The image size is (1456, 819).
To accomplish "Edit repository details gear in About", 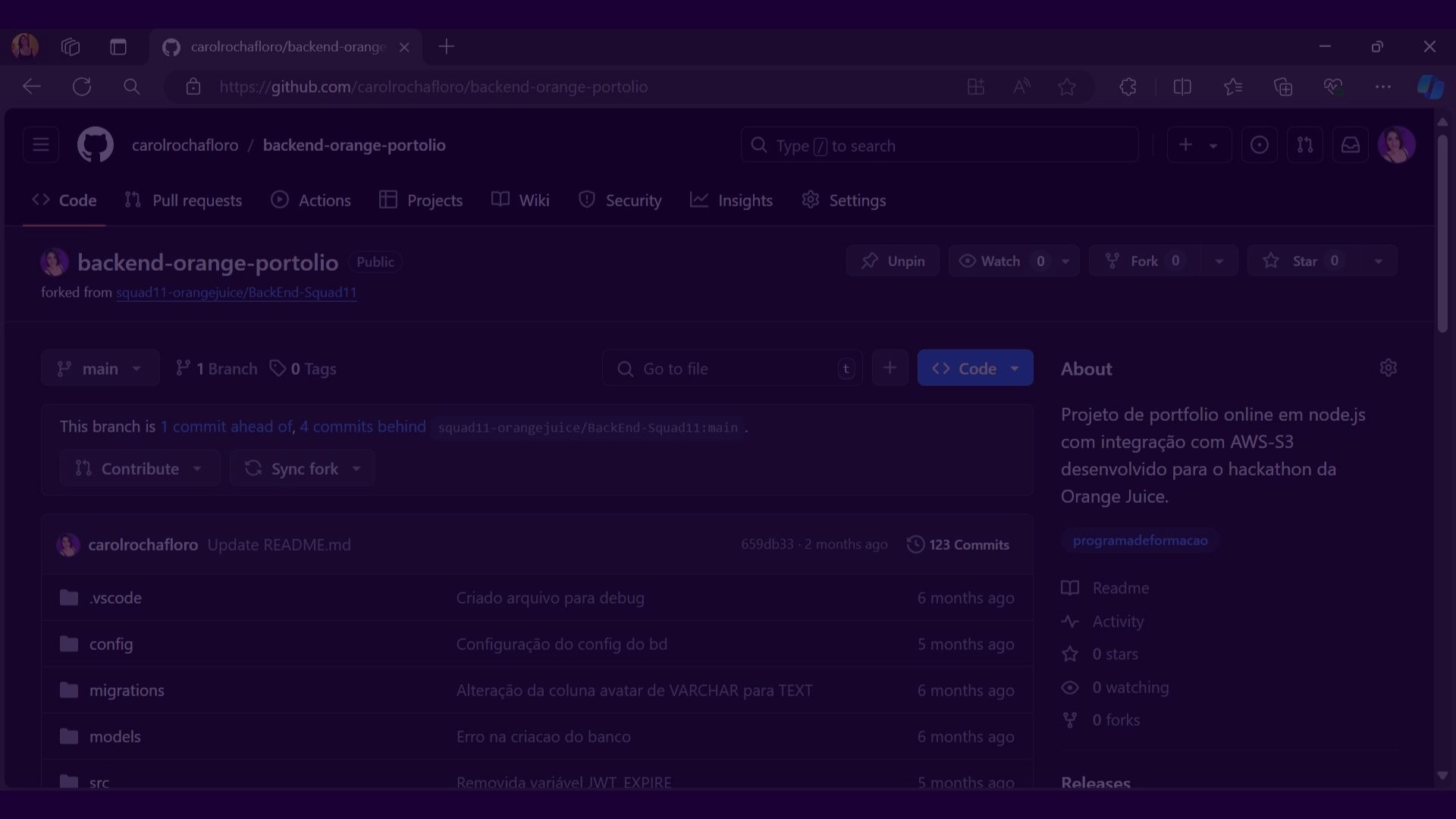I will 1388,368.
